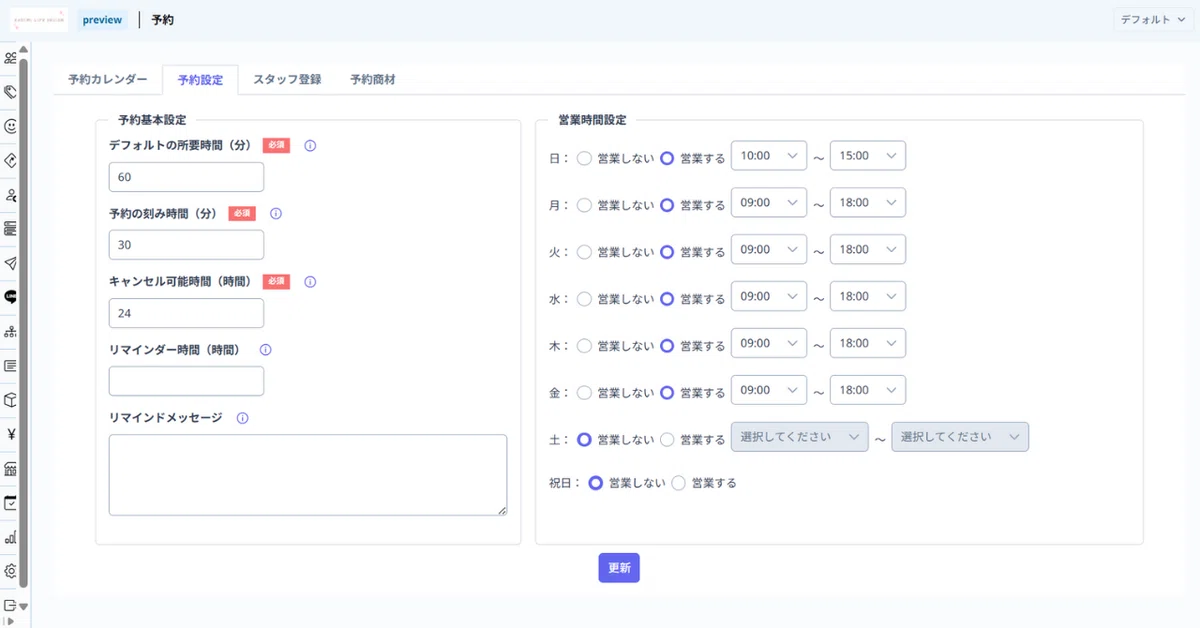Show info for リマインドメッセージ

pos(242,418)
